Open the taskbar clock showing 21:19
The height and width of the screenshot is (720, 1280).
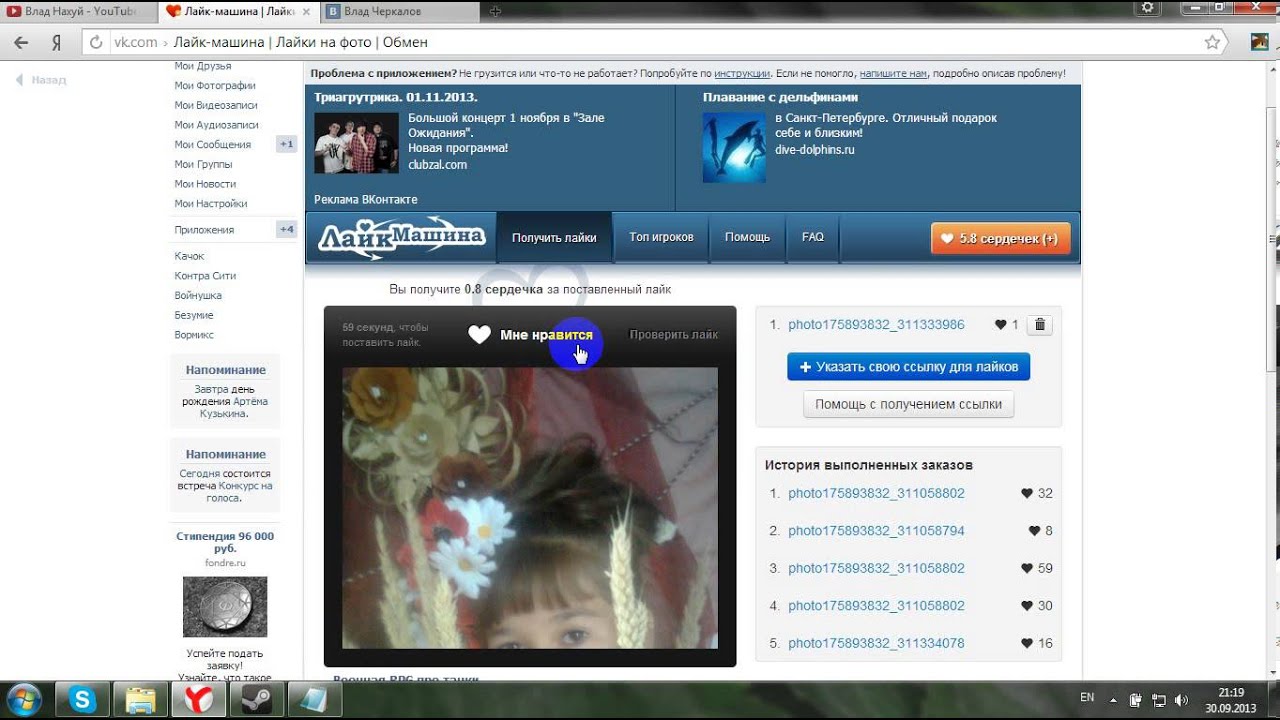pyautogui.click(x=1231, y=700)
